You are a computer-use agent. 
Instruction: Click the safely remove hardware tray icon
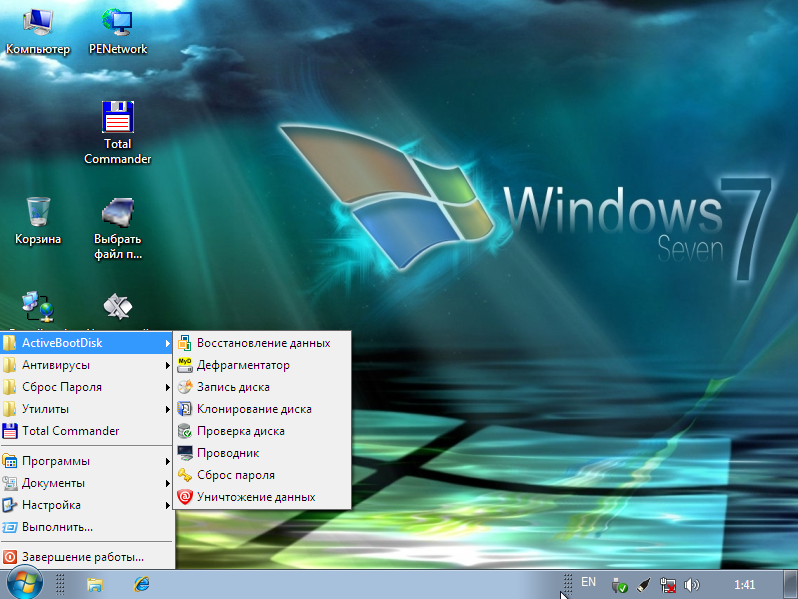click(619, 585)
